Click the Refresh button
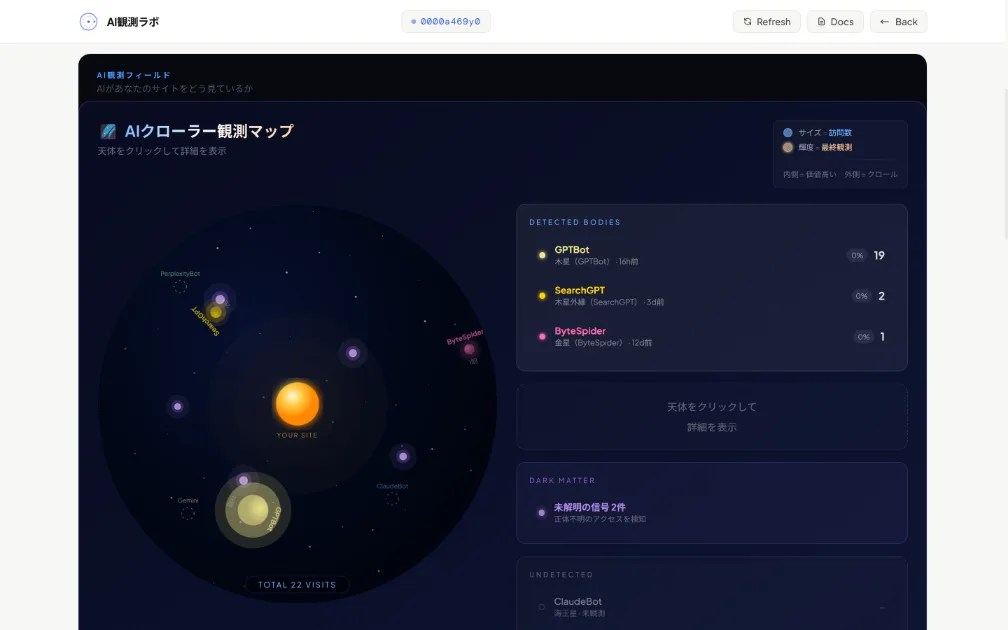The width and height of the screenshot is (1008, 630). coord(767,21)
